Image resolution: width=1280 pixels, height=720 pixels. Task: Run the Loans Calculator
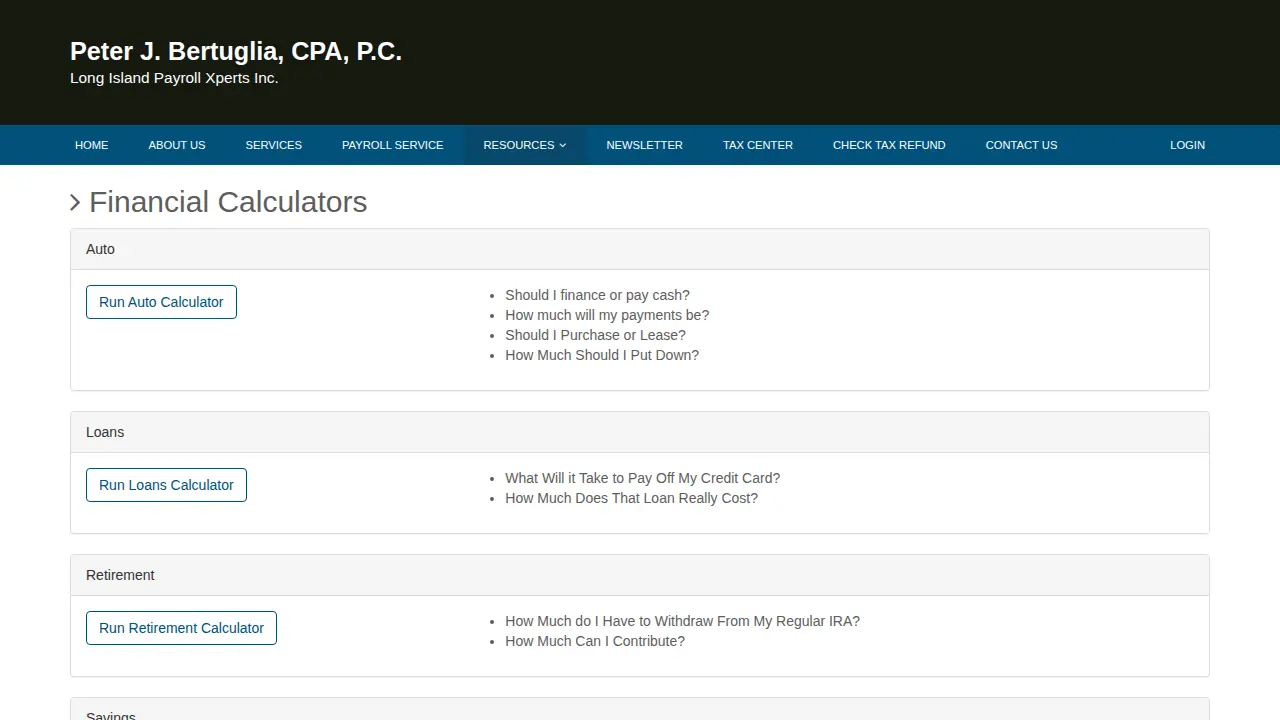tap(166, 485)
